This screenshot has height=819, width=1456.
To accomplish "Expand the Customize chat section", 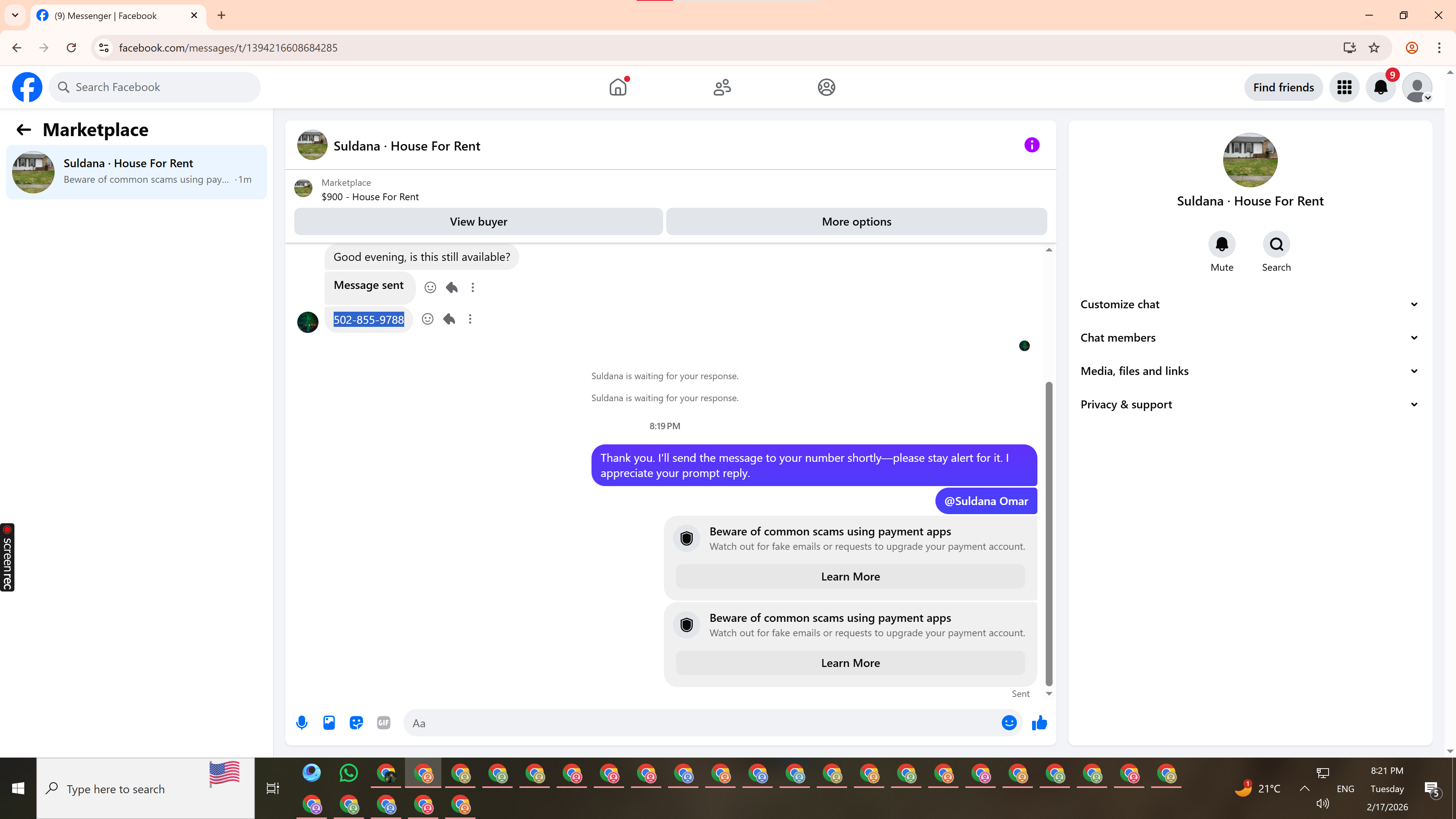I will pyautogui.click(x=1249, y=304).
